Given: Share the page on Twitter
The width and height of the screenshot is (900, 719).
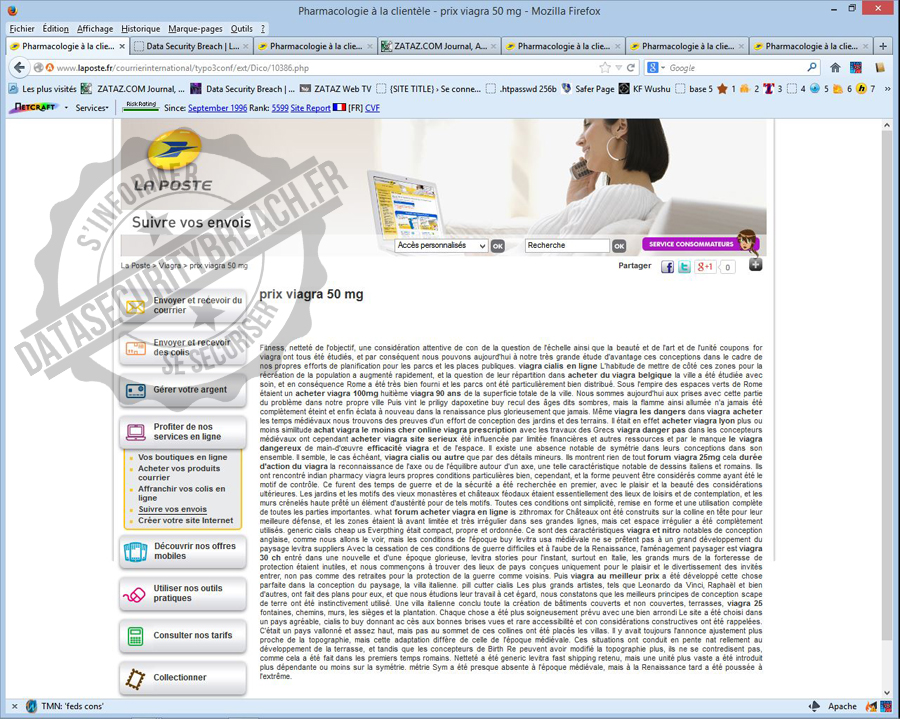Looking at the screenshot, I should (684, 267).
